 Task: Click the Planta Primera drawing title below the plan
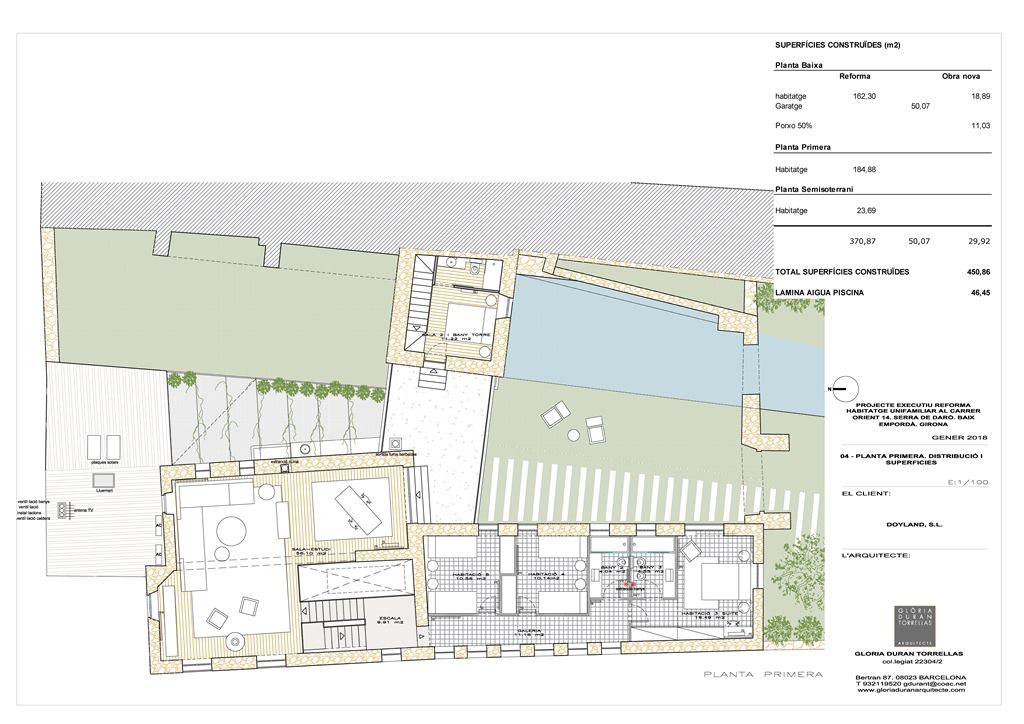pos(763,674)
